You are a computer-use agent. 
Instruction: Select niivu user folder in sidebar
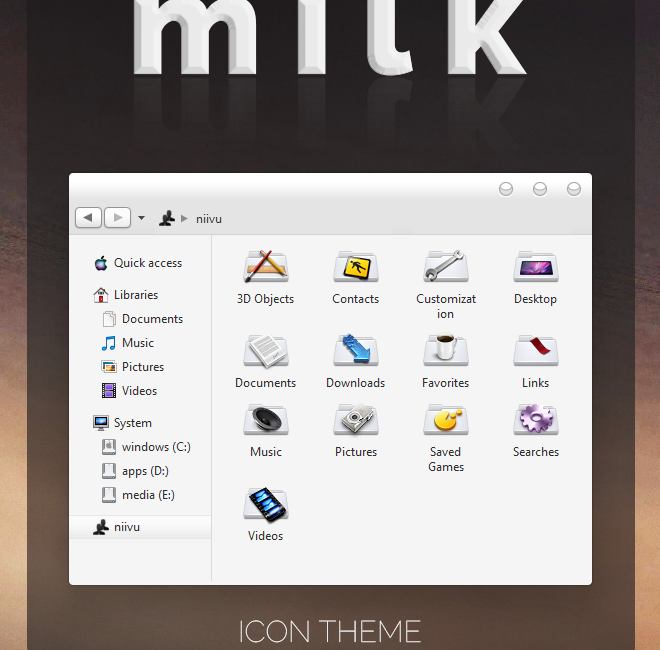tap(140, 527)
